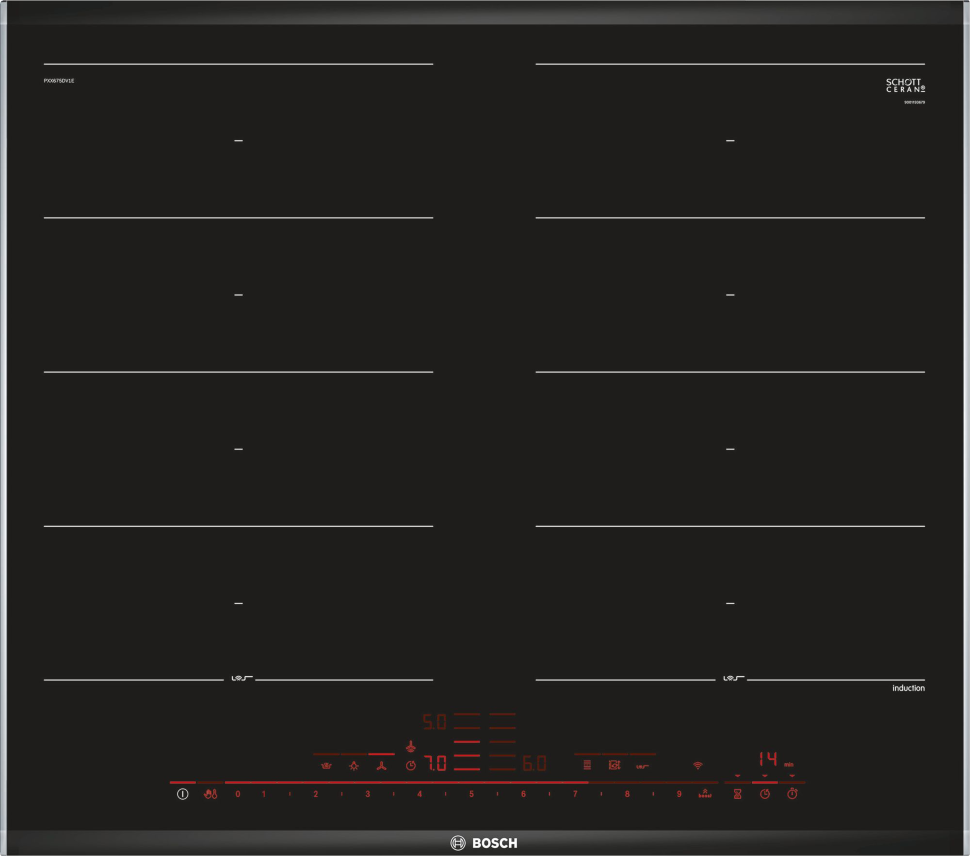
Task: Tap power level 9 on the scale
Action: coord(679,794)
